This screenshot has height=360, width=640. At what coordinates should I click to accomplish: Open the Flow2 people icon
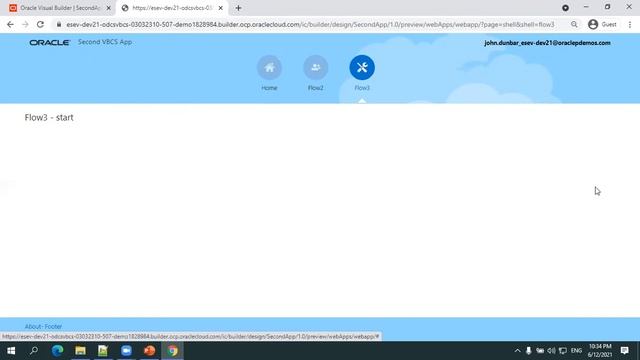pos(316,67)
